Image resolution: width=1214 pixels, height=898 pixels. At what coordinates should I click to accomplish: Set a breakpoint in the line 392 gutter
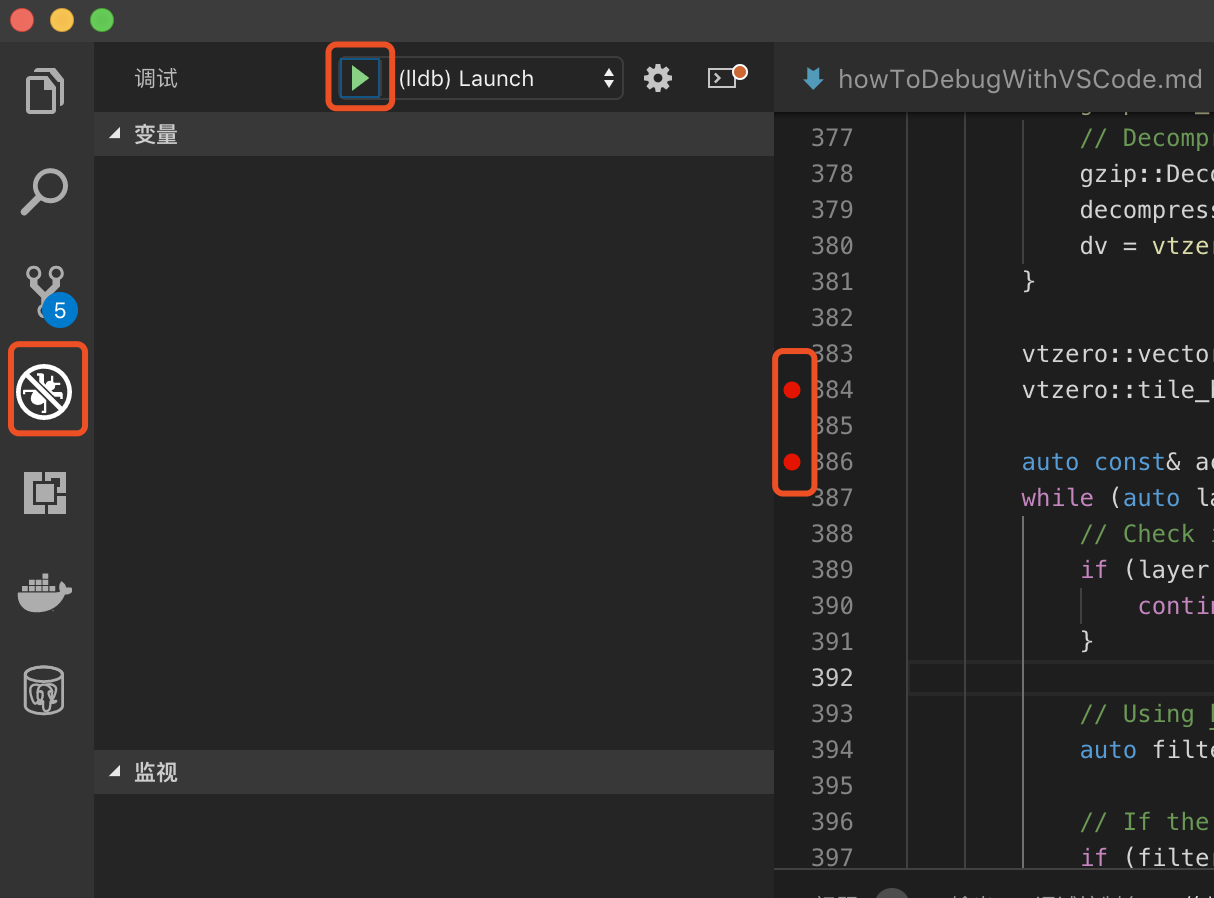pos(793,677)
